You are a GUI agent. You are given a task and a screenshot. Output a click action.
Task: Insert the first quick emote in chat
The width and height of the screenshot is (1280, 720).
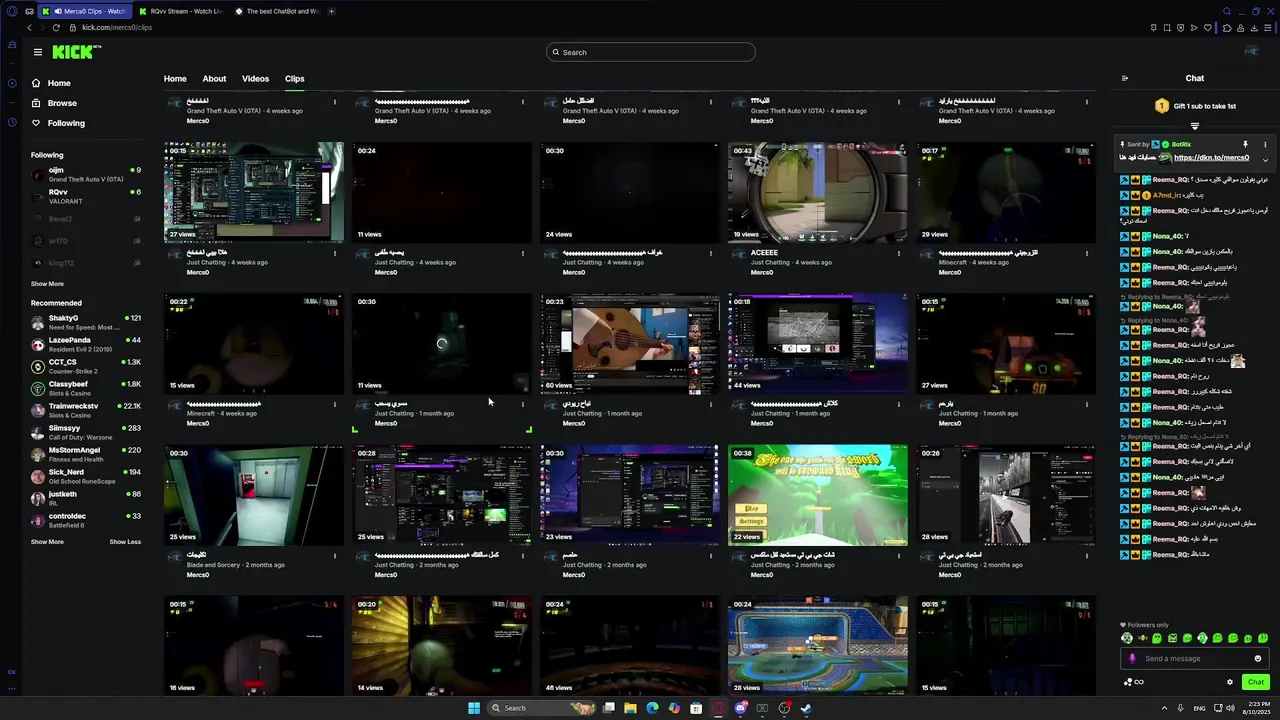1127,638
